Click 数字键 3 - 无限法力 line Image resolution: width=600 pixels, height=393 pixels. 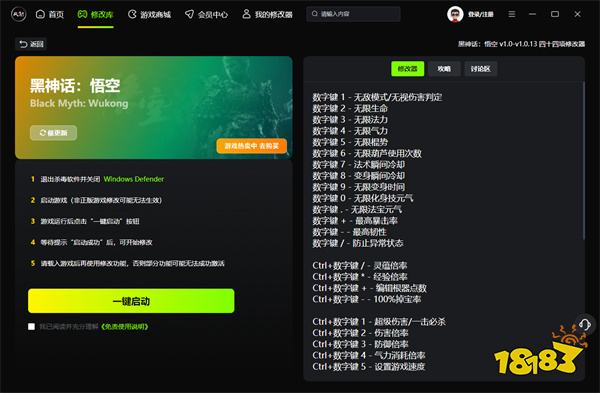[x=350, y=119]
